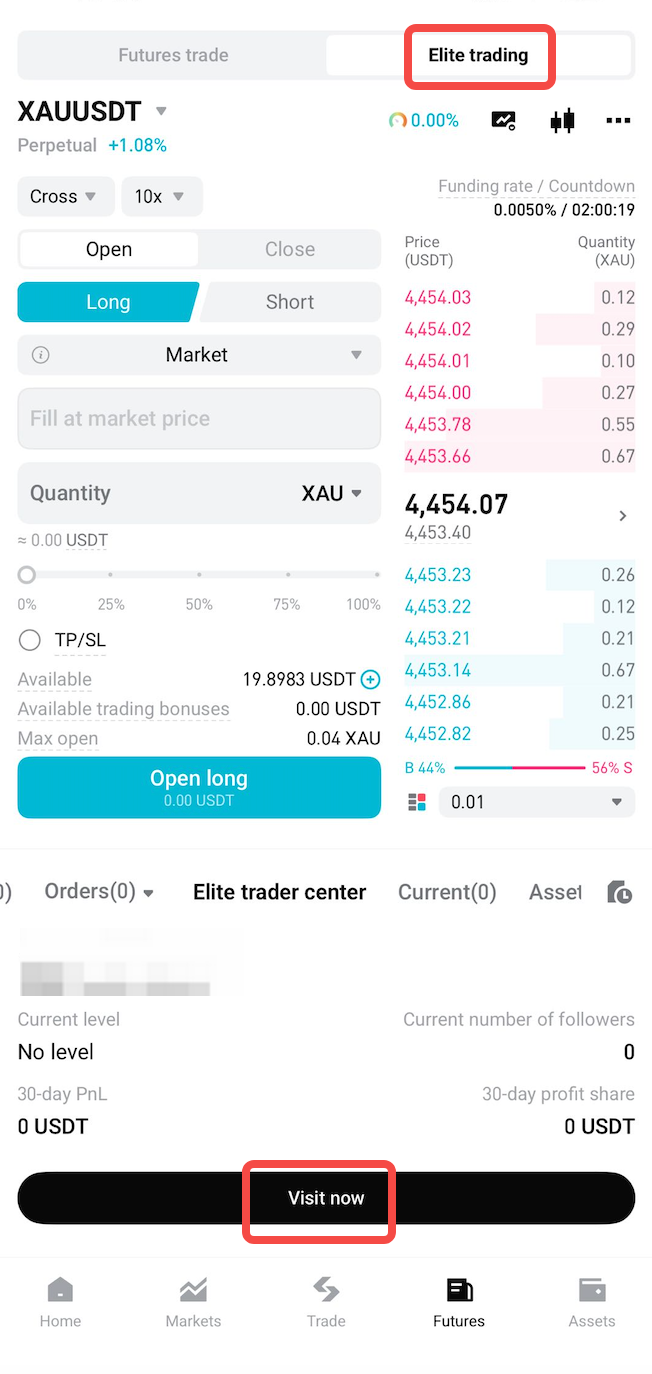
Task: Open the candlestick chart view
Action: click(x=562, y=120)
